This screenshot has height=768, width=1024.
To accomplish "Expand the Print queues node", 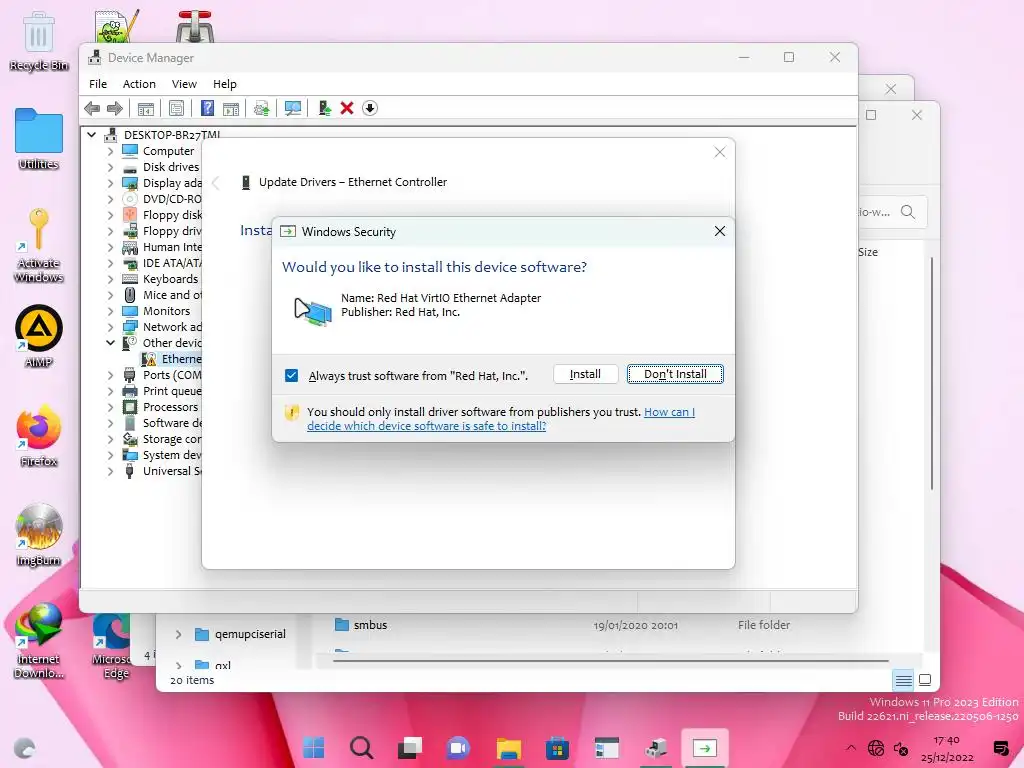I will click(110, 391).
